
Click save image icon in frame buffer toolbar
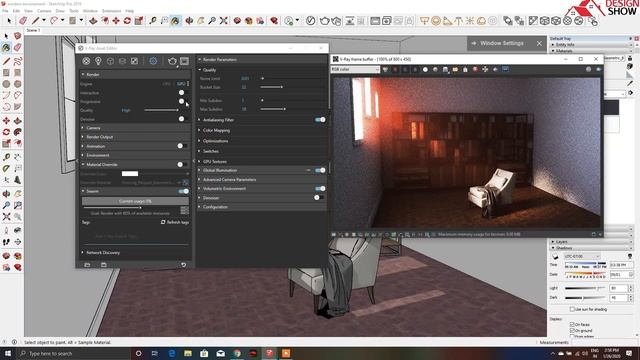(x=445, y=70)
